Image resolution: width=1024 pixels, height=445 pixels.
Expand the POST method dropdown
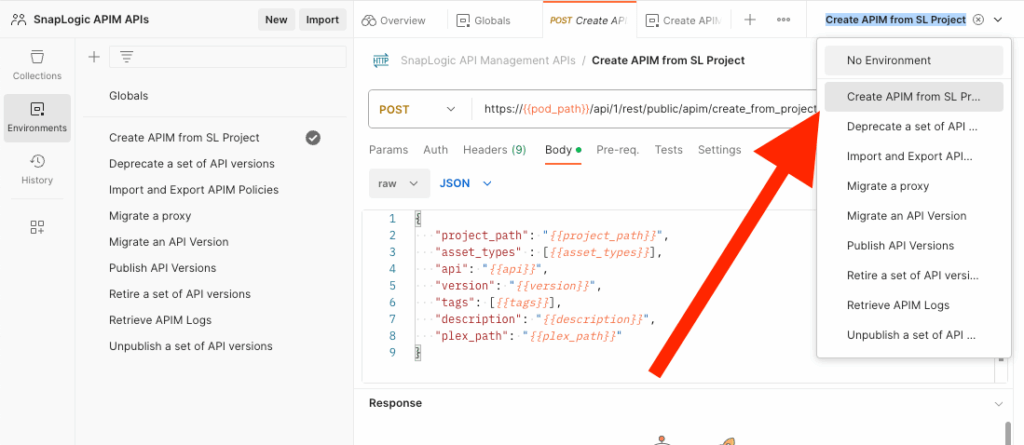point(418,109)
